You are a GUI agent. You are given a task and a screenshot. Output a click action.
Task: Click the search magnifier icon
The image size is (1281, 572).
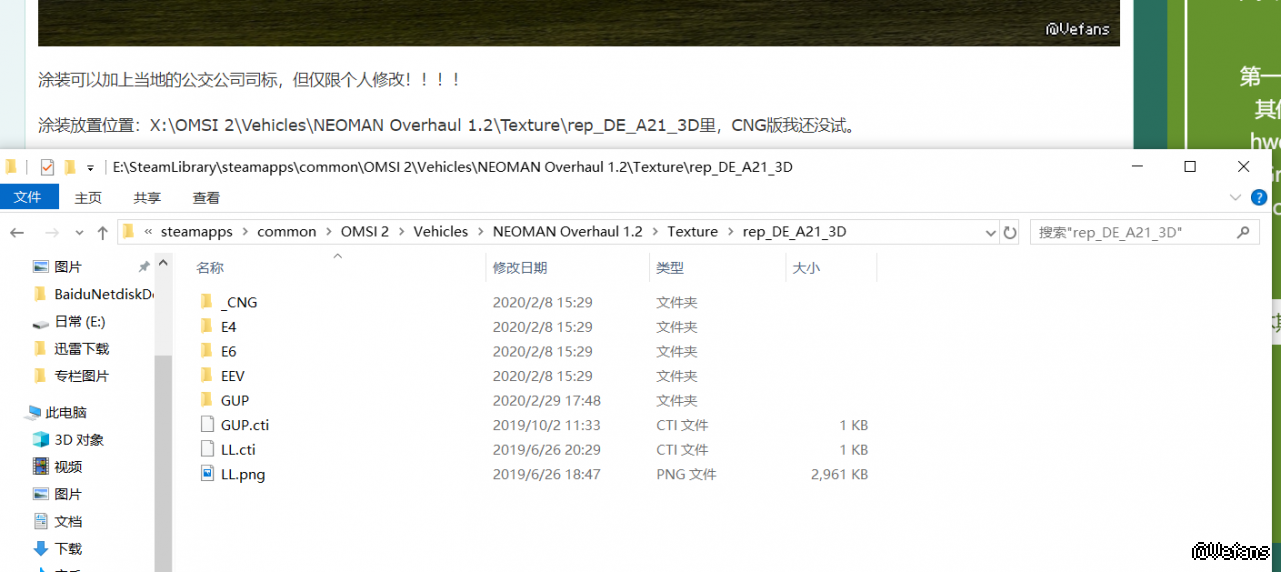click(x=1243, y=232)
